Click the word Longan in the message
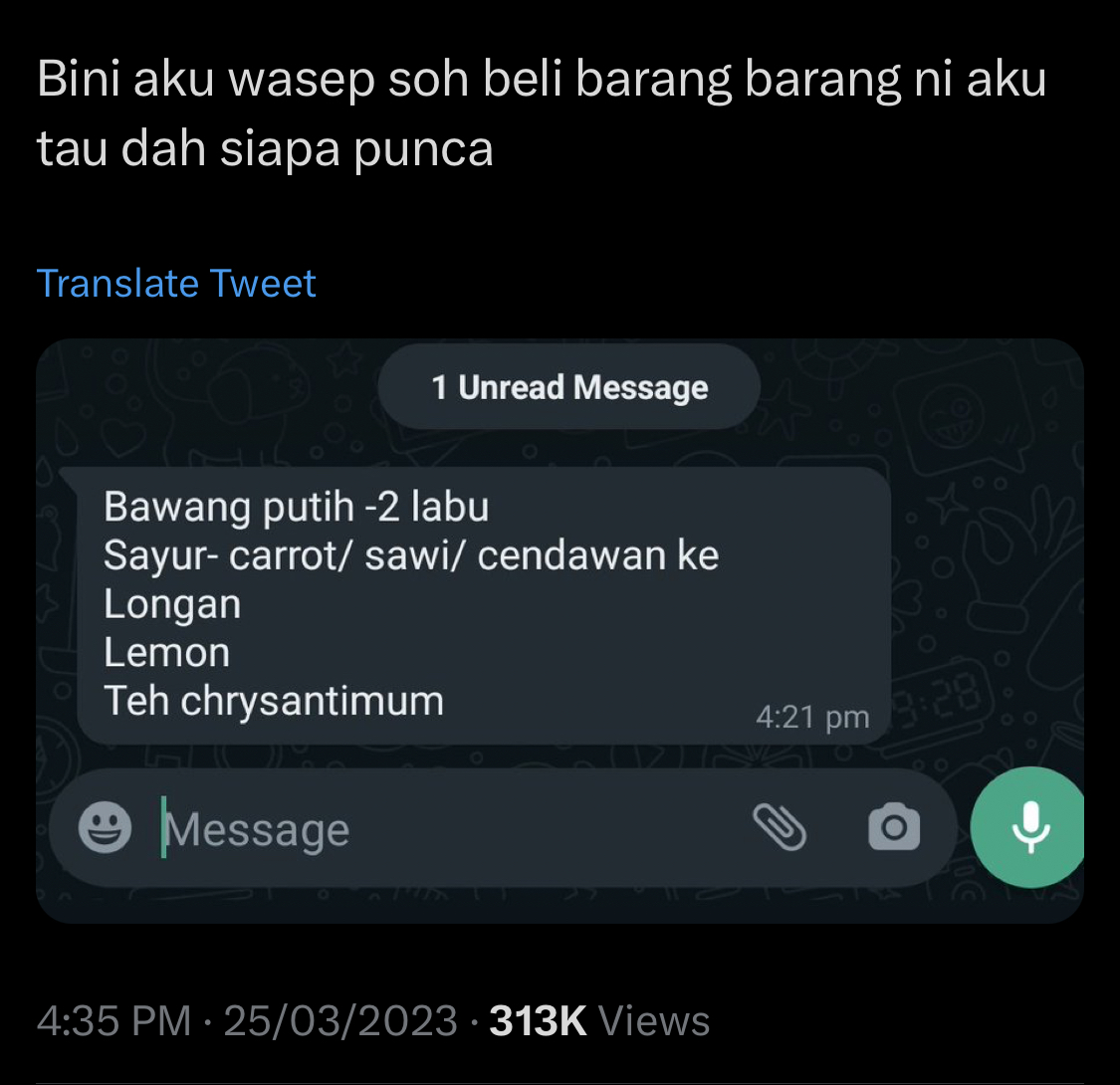1120x1085 pixels. [172, 604]
